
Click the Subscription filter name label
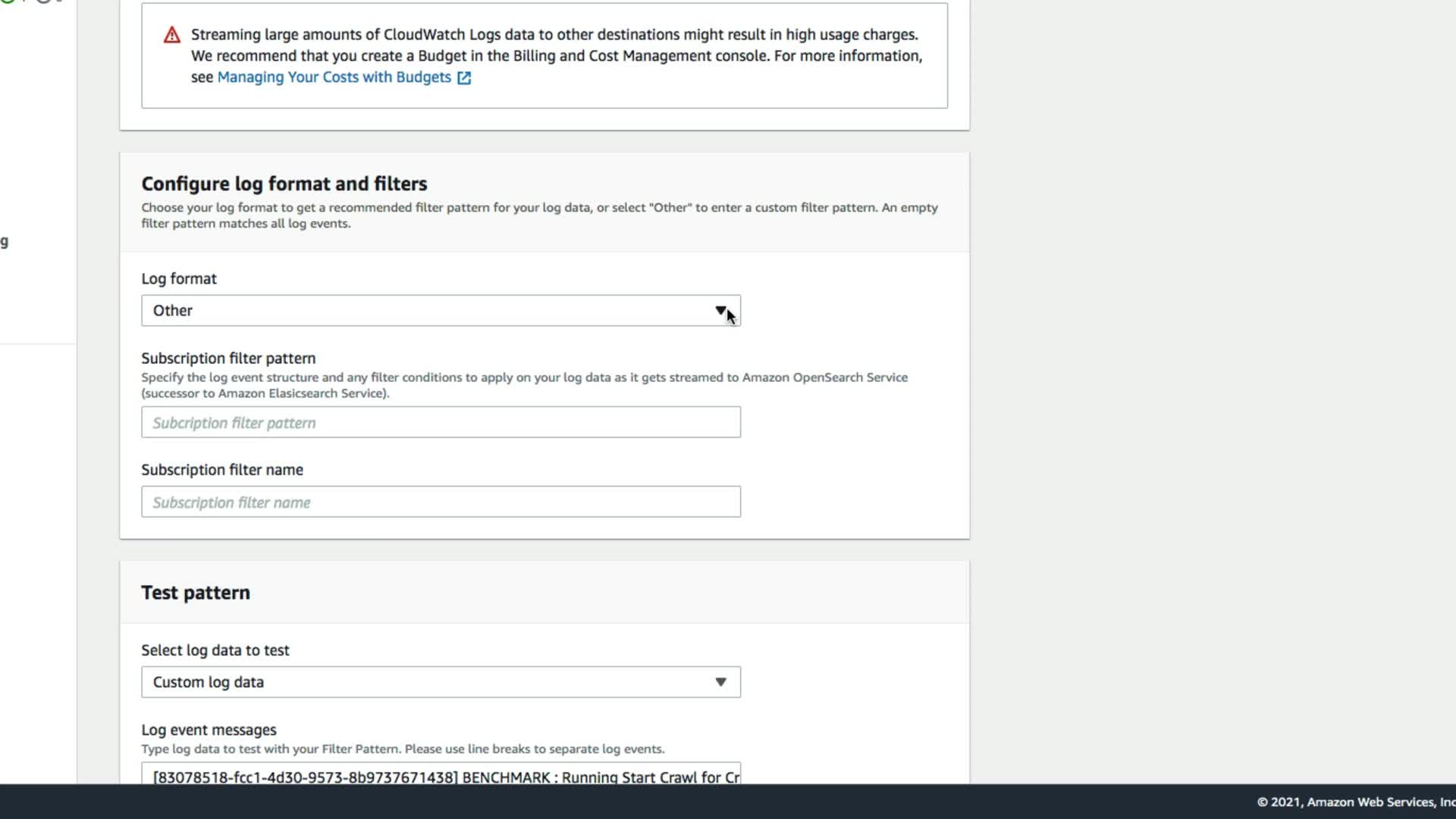[x=221, y=469]
